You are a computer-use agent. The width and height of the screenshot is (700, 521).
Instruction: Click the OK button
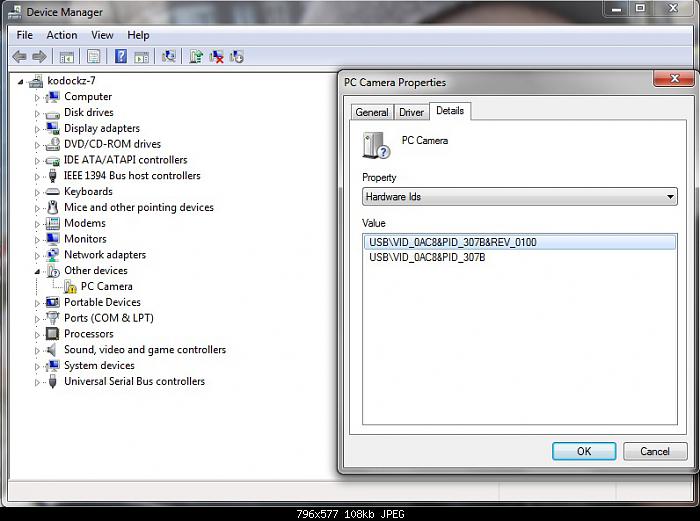[584, 451]
